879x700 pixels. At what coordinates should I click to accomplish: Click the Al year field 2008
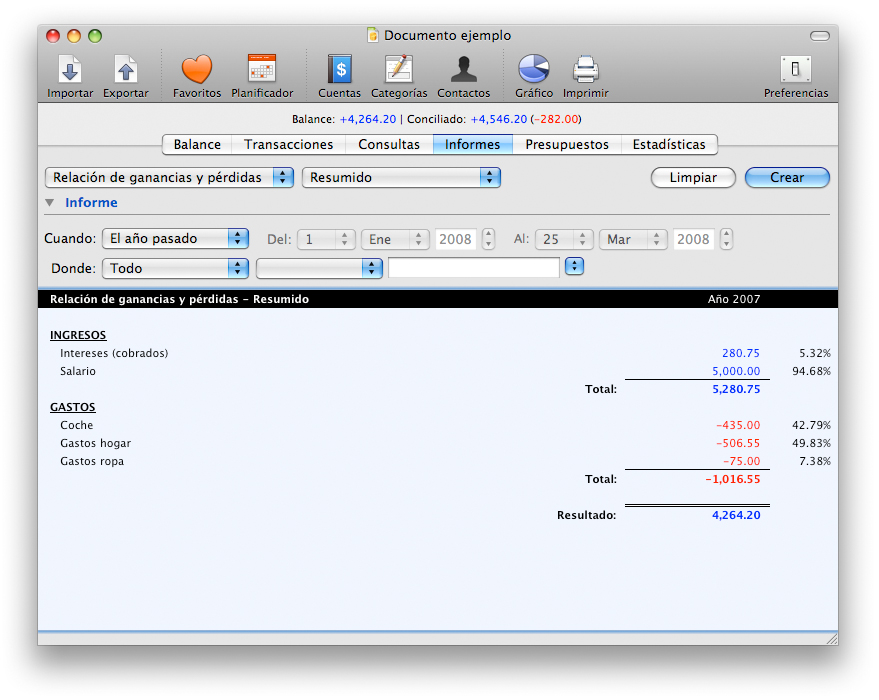coord(693,239)
